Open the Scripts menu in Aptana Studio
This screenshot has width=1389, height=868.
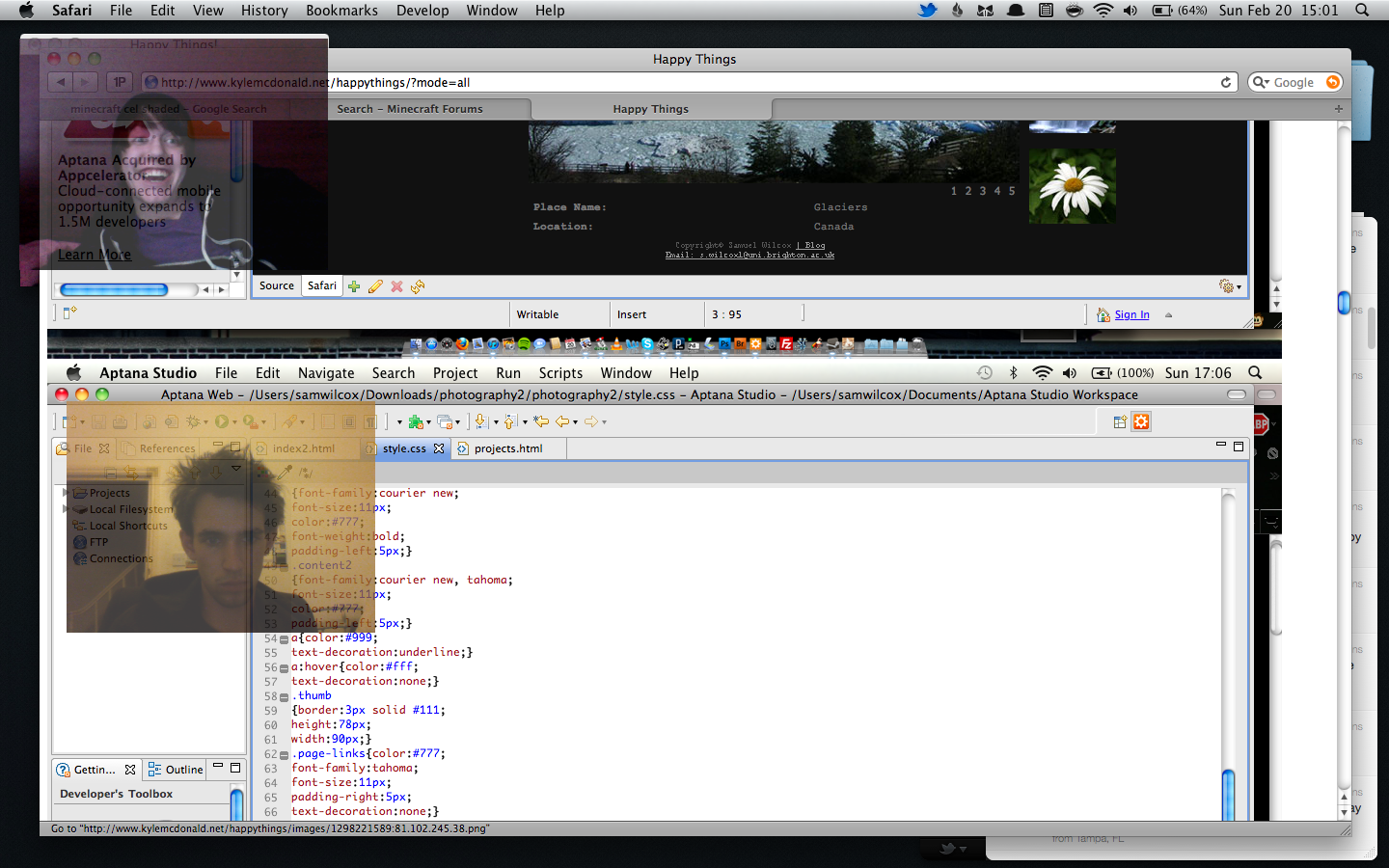pos(560,373)
